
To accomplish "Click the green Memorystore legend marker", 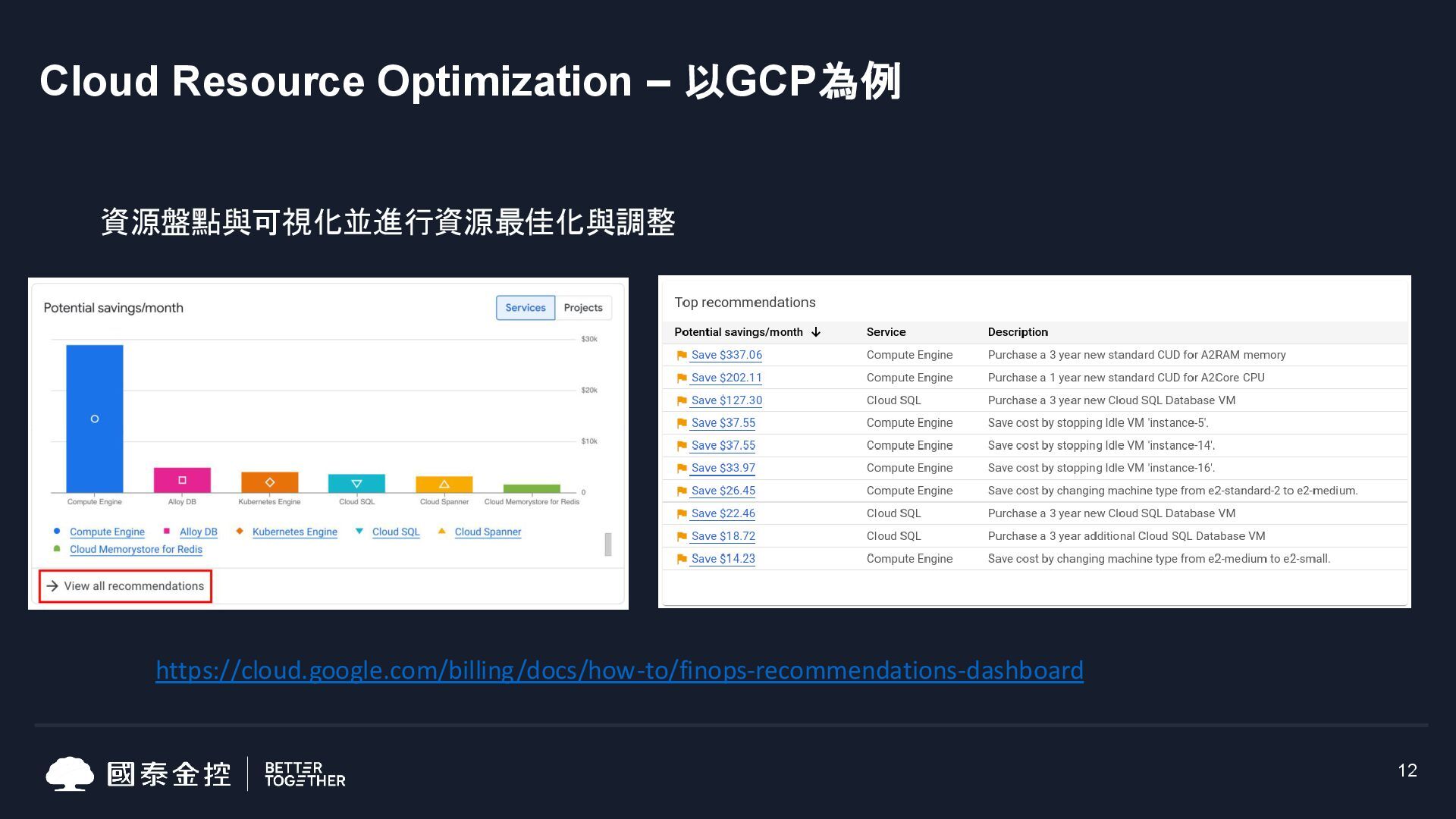I will [57, 548].
